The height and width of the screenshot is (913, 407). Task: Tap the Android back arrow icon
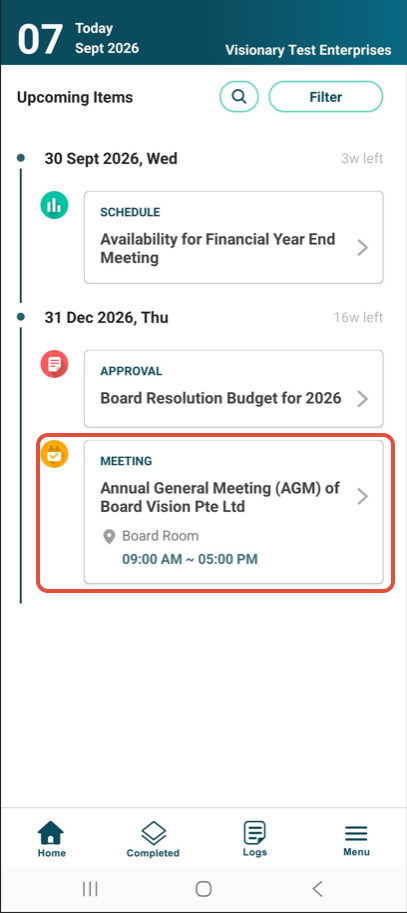[317, 889]
